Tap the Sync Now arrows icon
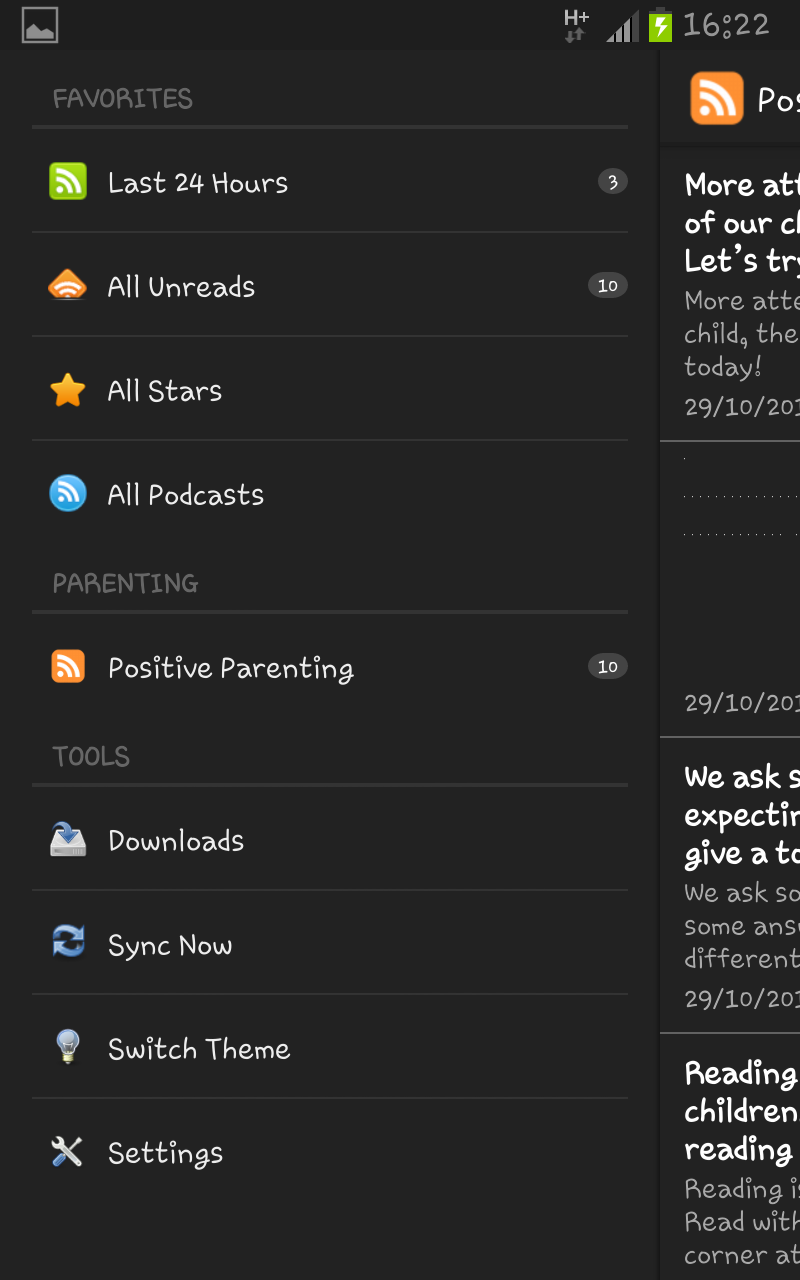This screenshot has width=800, height=1280. tap(68, 944)
